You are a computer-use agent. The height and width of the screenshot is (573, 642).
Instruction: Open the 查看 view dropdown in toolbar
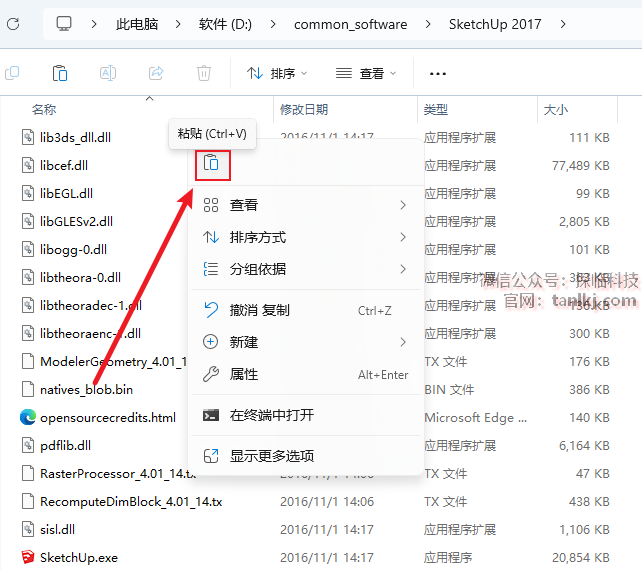point(366,74)
